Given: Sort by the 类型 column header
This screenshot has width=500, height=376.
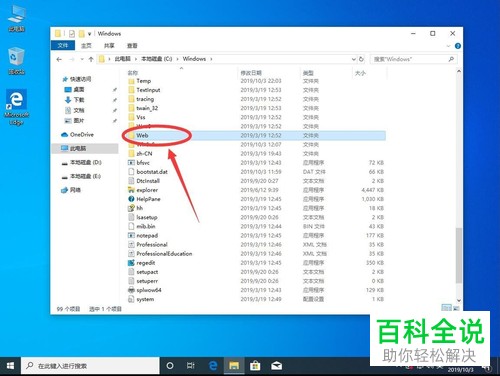Looking at the screenshot, I should pos(308,73).
